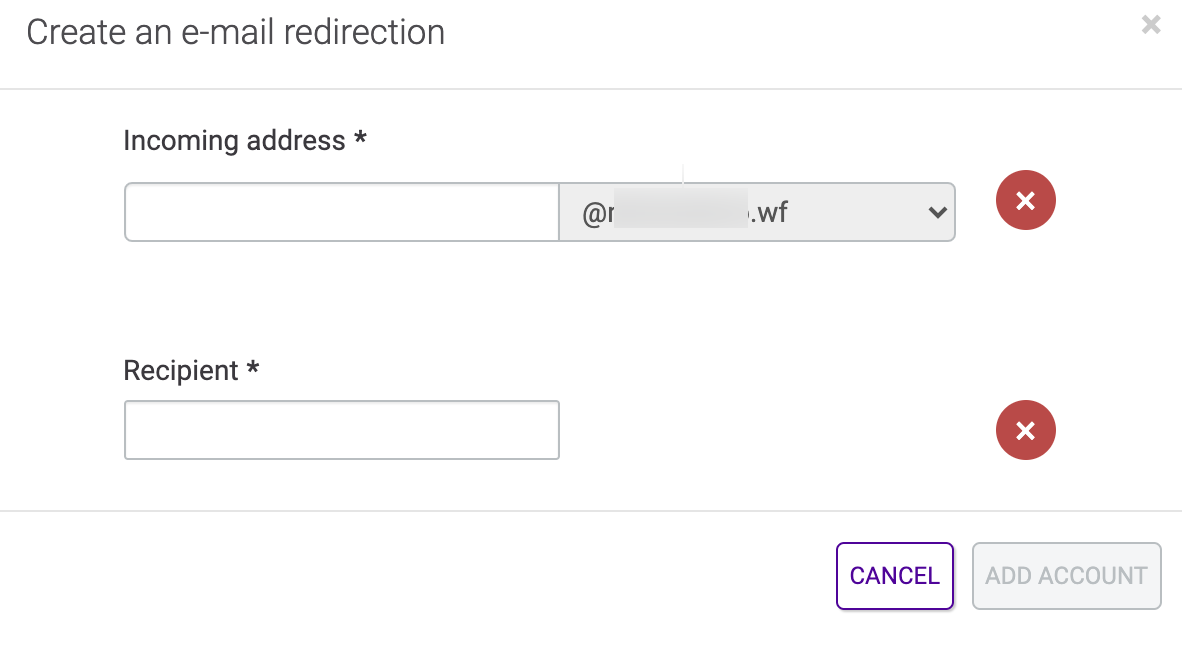Click the required asterisk after Incoming address
The width and height of the screenshot is (1182, 650).
360,140
